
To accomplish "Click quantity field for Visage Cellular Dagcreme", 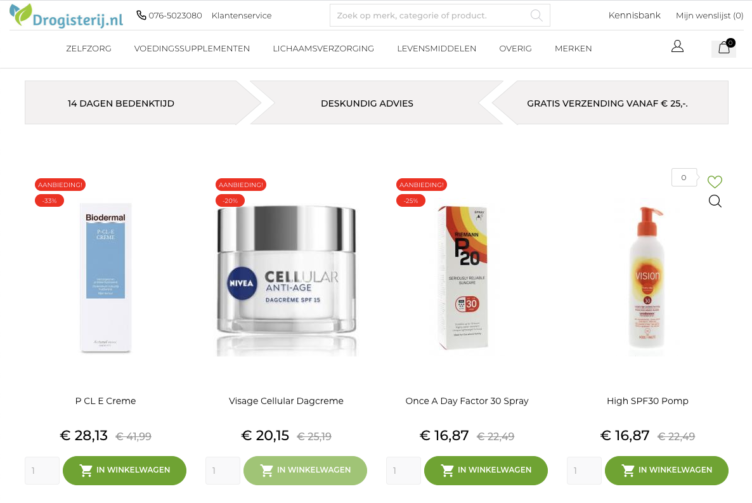I will click(x=223, y=470).
